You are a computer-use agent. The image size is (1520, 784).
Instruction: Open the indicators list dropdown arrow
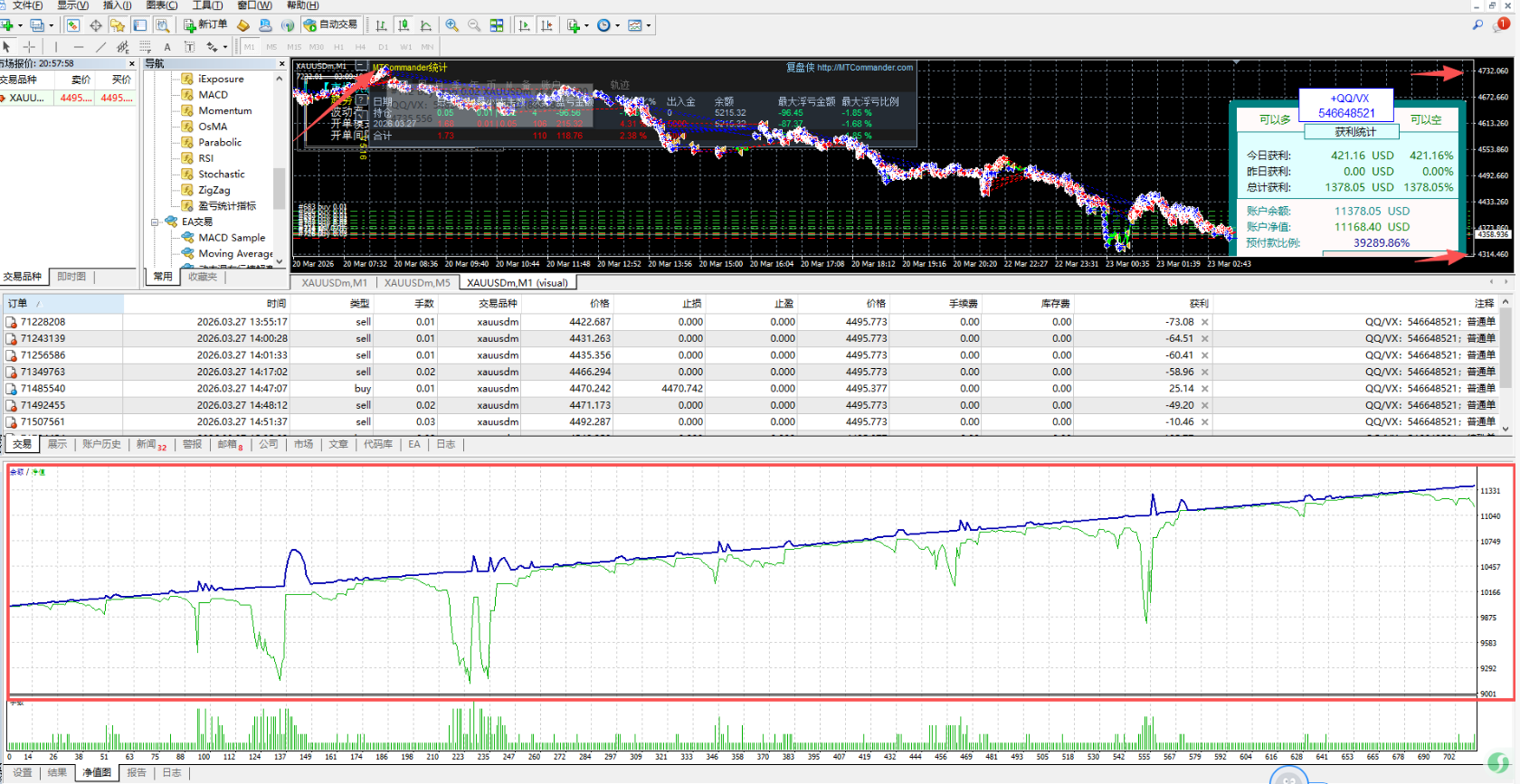click(586, 26)
